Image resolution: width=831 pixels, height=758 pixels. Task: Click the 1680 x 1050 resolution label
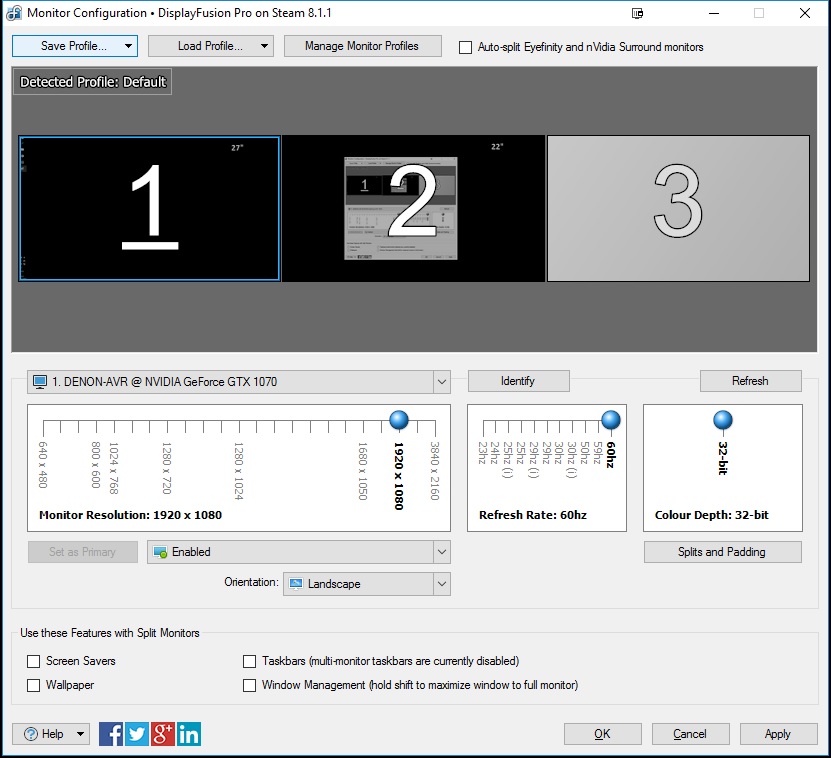pos(363,471)
